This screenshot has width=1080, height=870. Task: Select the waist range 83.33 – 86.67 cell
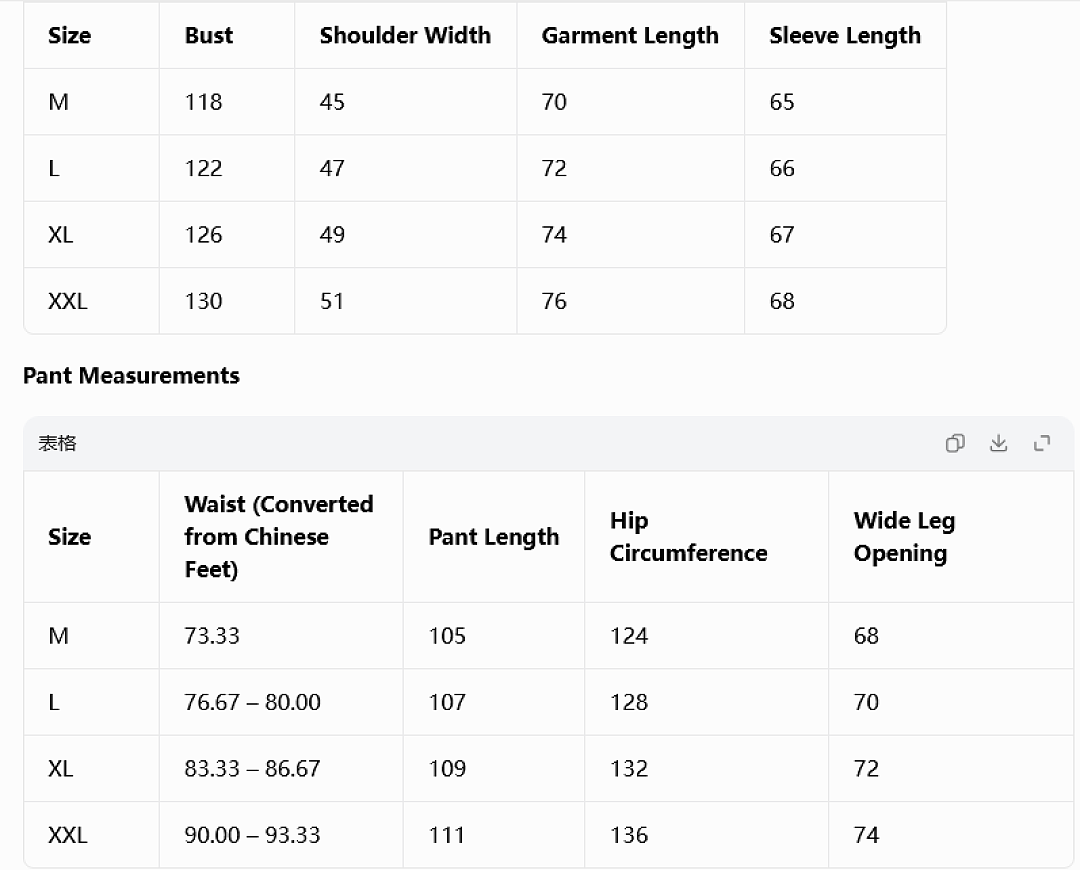coord(281,768)
